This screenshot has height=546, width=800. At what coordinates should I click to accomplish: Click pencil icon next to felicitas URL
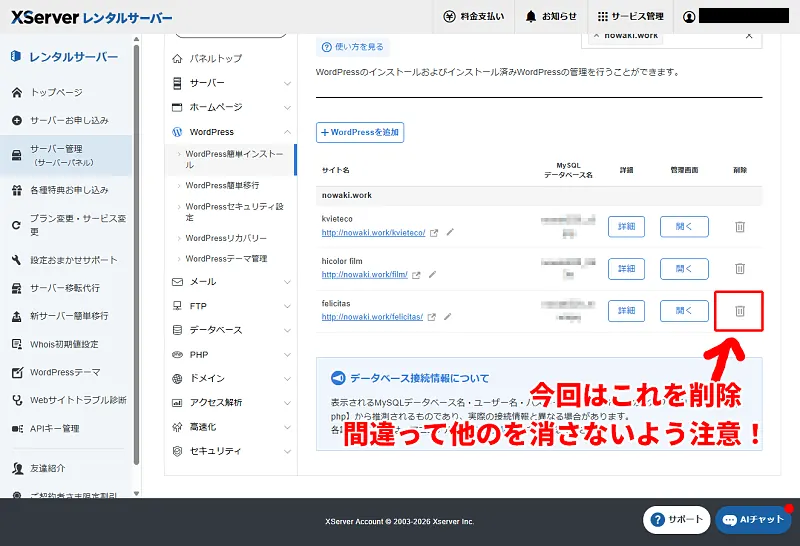point(447,317)
